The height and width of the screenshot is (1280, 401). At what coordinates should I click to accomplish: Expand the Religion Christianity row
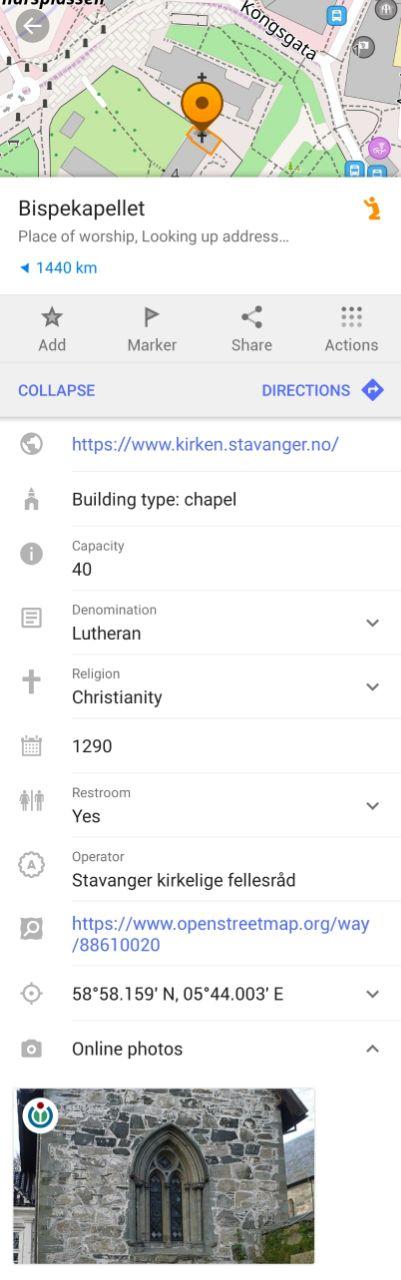372,687
